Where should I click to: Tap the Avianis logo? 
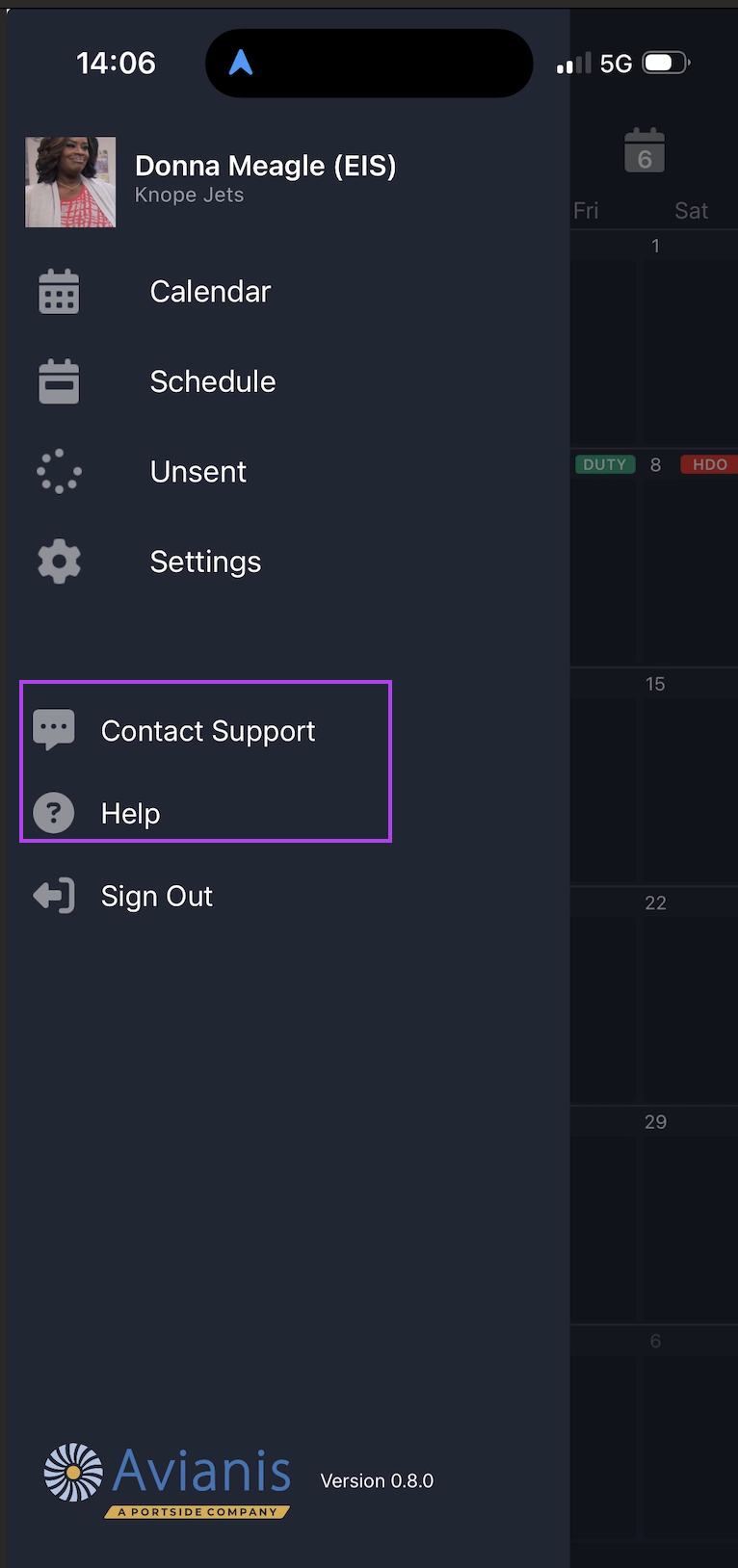coord(169,1479)
